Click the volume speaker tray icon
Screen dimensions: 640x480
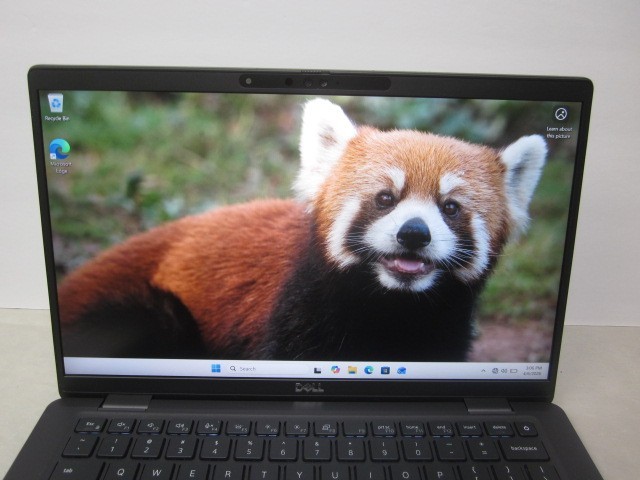click(x=504, y=371)
